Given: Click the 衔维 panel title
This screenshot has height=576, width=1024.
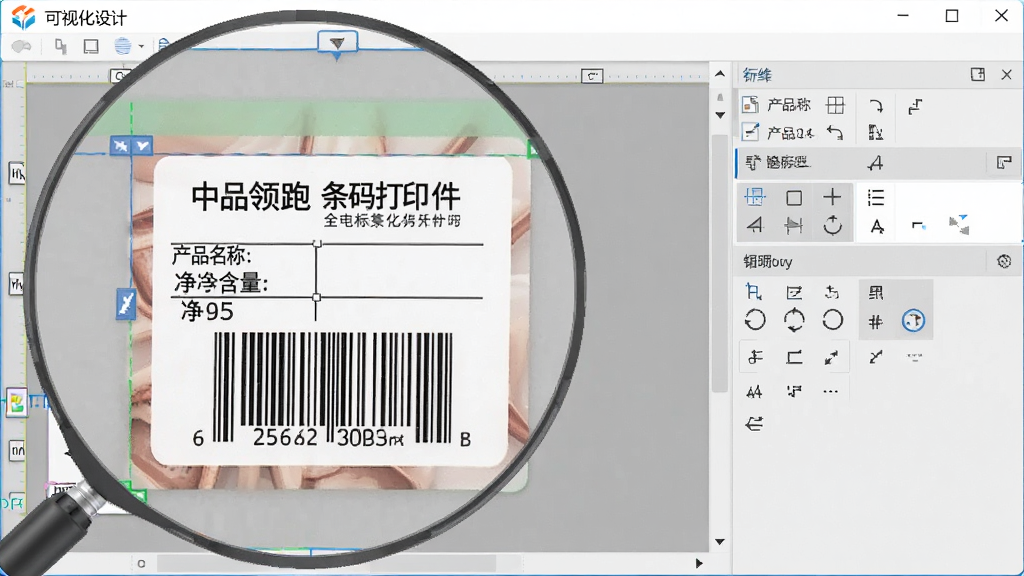Looking at the screenshot, I should [758, 75].
